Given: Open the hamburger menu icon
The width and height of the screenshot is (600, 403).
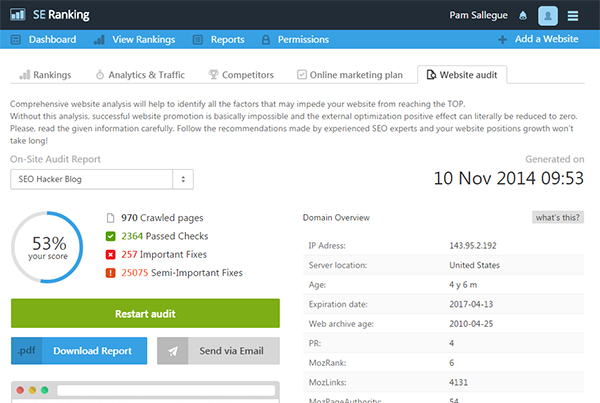Looking at the screenshot, I should click(x=573, y=15).
